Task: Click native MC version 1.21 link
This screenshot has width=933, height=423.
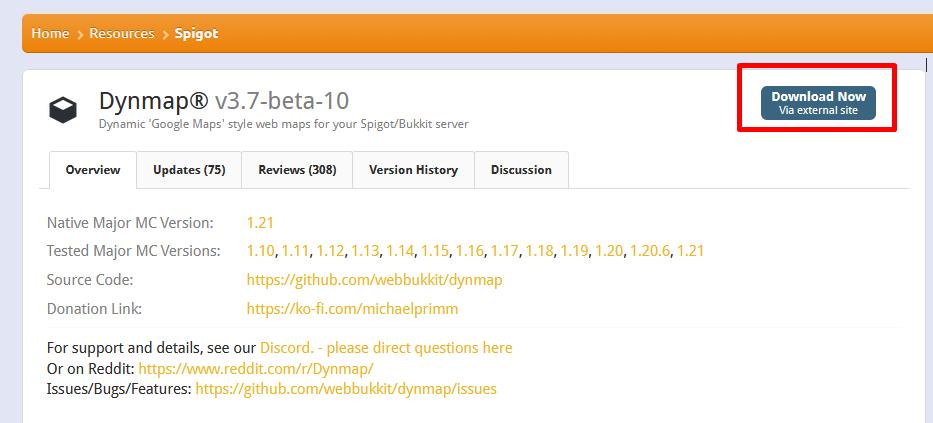Action: (260, 222)
